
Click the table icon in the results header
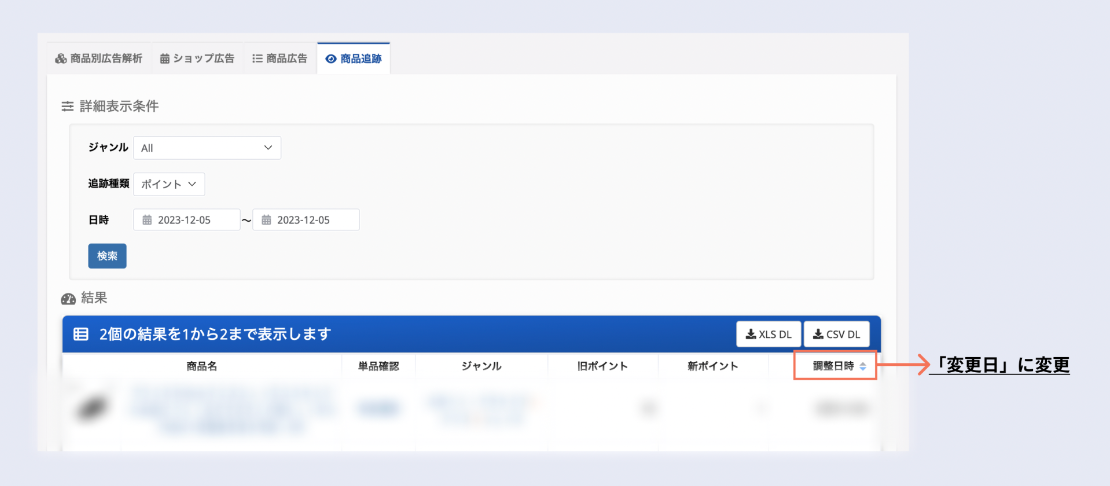tap(81, 334)
